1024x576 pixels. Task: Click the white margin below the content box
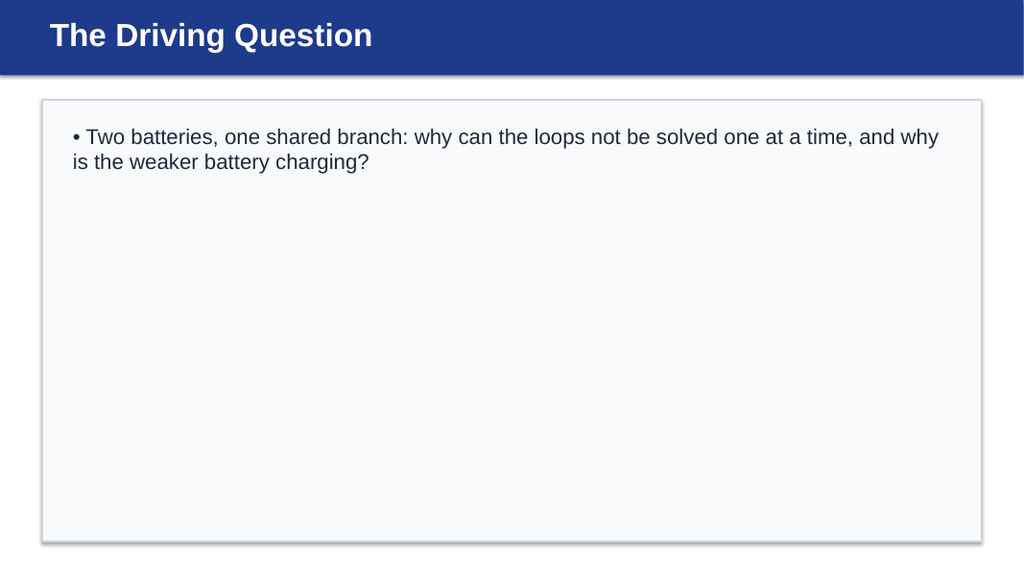tap(512, 560)
